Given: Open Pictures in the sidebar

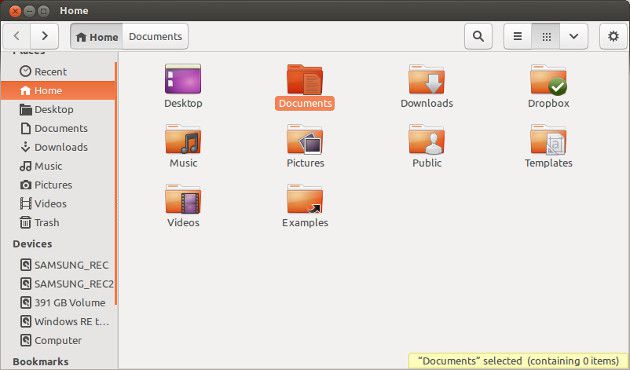Looking at the screenshot, I should pos(58,185).
